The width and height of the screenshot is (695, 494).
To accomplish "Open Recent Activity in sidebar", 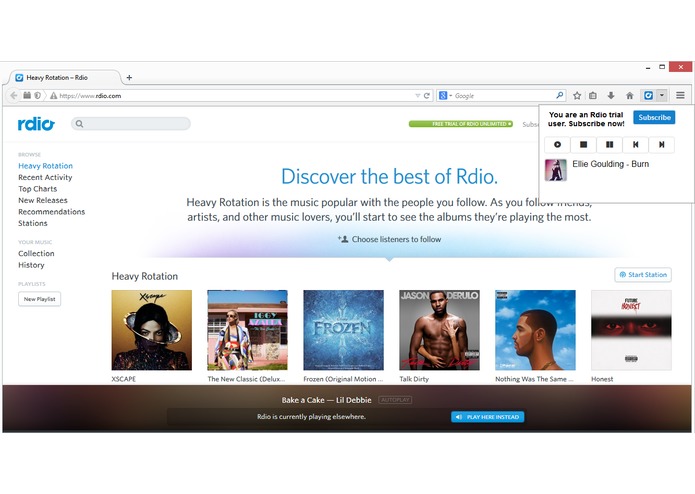I will tap(45, 177).
